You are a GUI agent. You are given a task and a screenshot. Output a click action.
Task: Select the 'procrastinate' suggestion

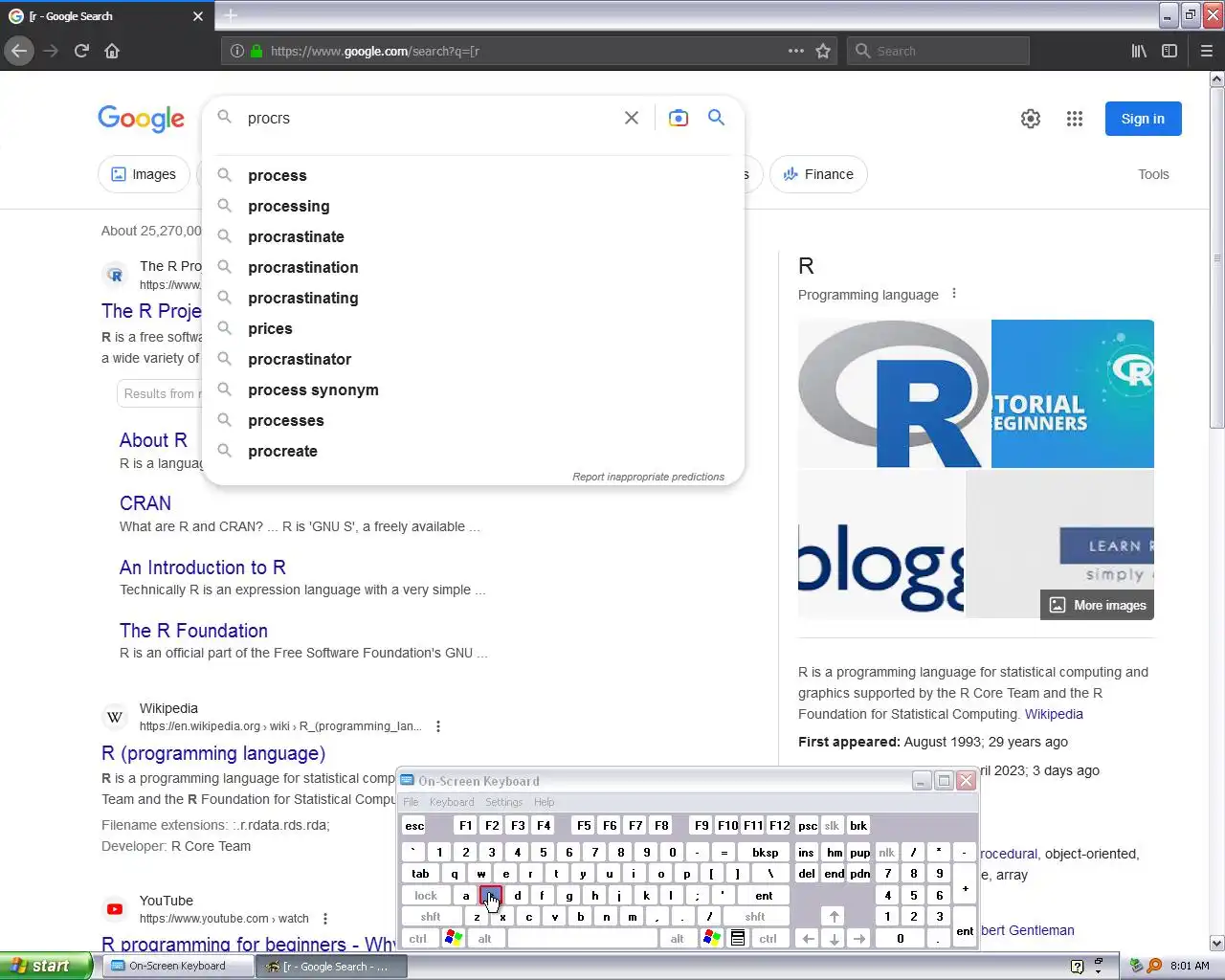click(474, 236)
